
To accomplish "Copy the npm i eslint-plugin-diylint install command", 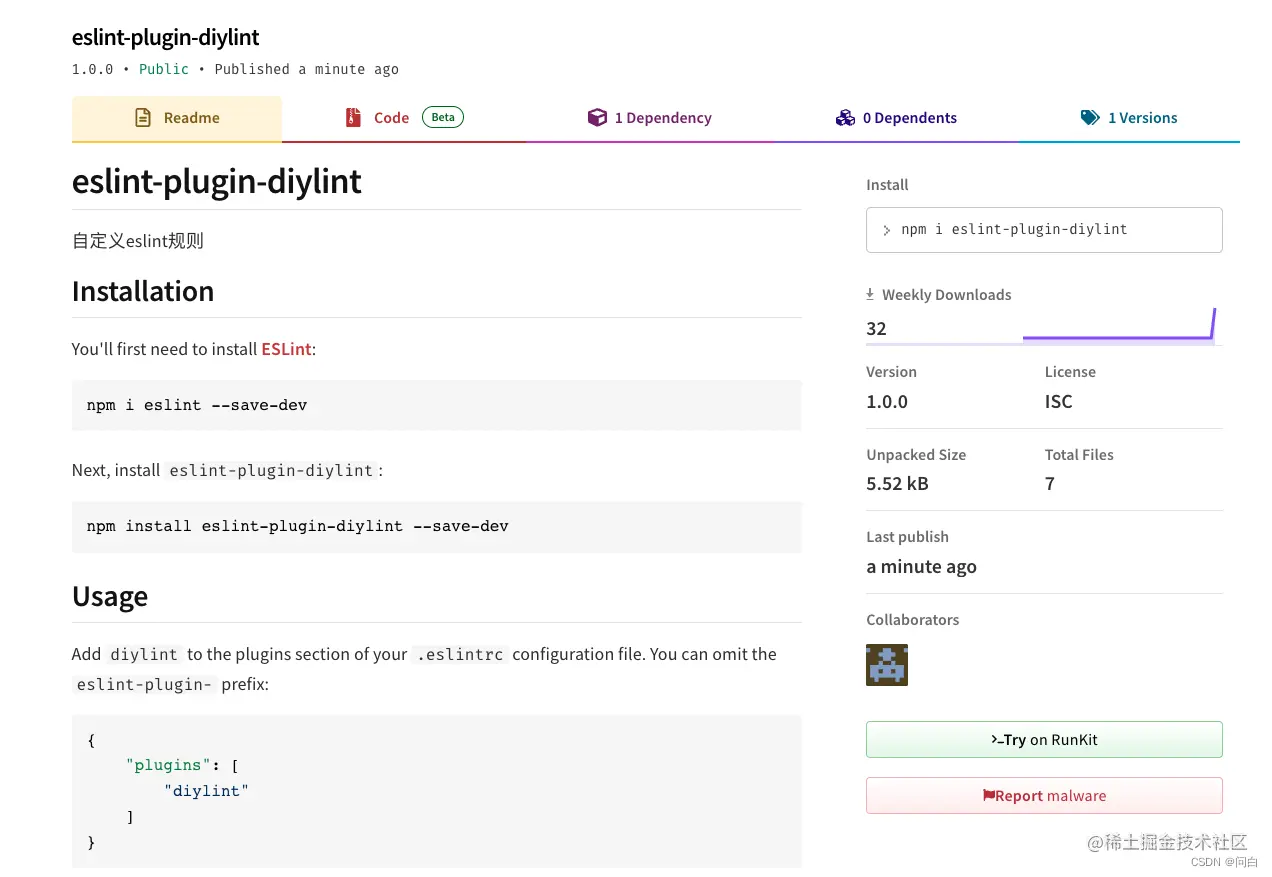I will tap(1043, 230).
